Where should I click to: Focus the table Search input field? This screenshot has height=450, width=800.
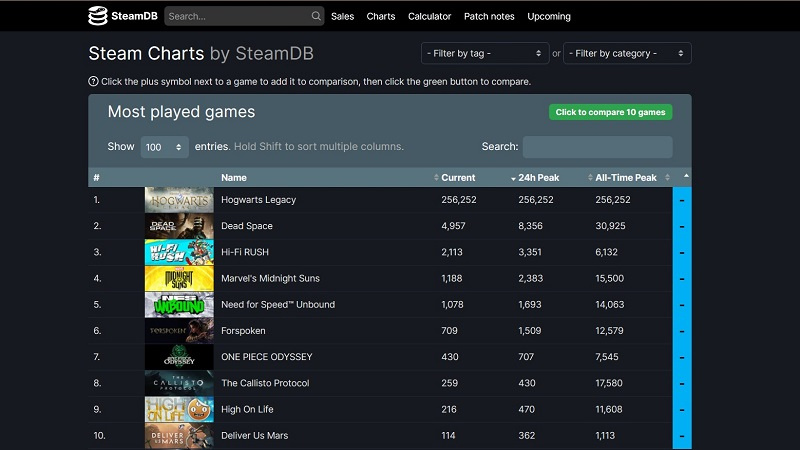597,147
